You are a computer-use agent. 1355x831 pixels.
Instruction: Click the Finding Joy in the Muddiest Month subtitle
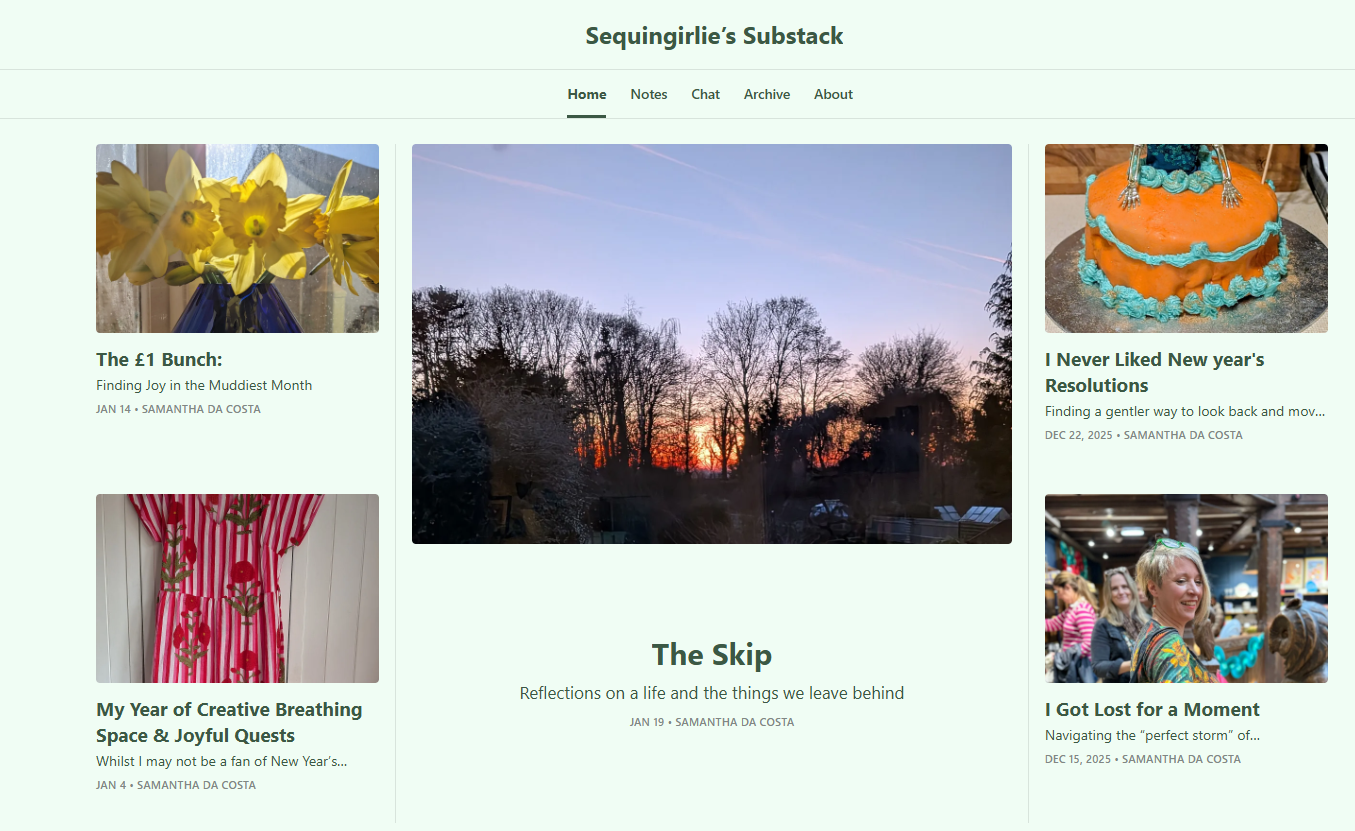(x=204, y=385)
